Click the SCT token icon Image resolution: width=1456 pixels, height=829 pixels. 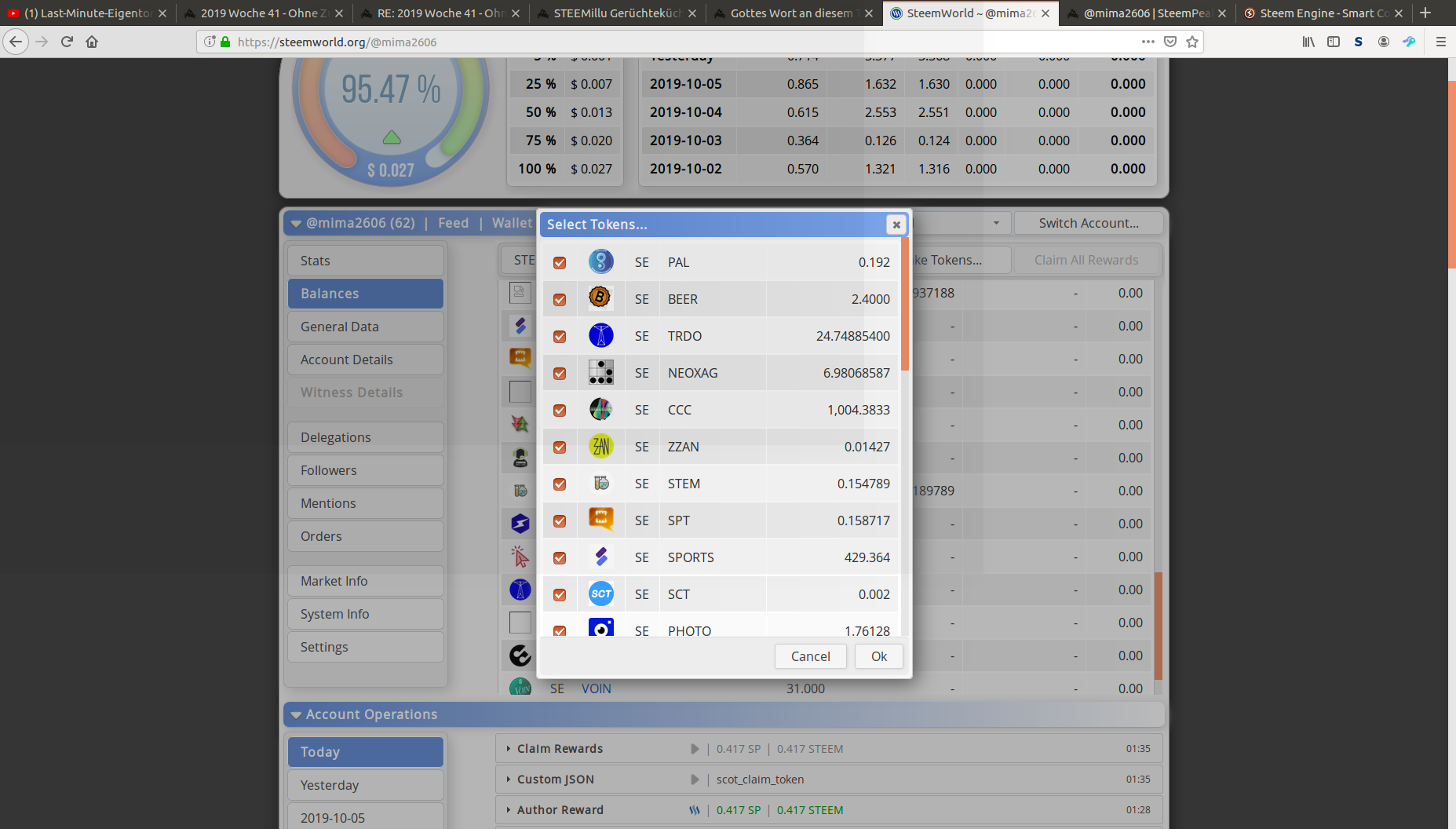click(600, 593)
